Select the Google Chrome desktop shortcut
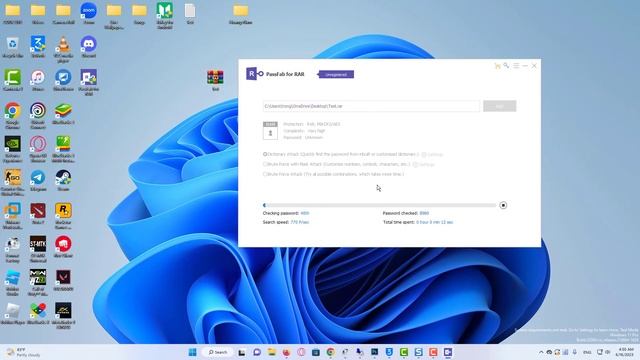The width and height of the screenshot is (640, 360). pos(13,116)
